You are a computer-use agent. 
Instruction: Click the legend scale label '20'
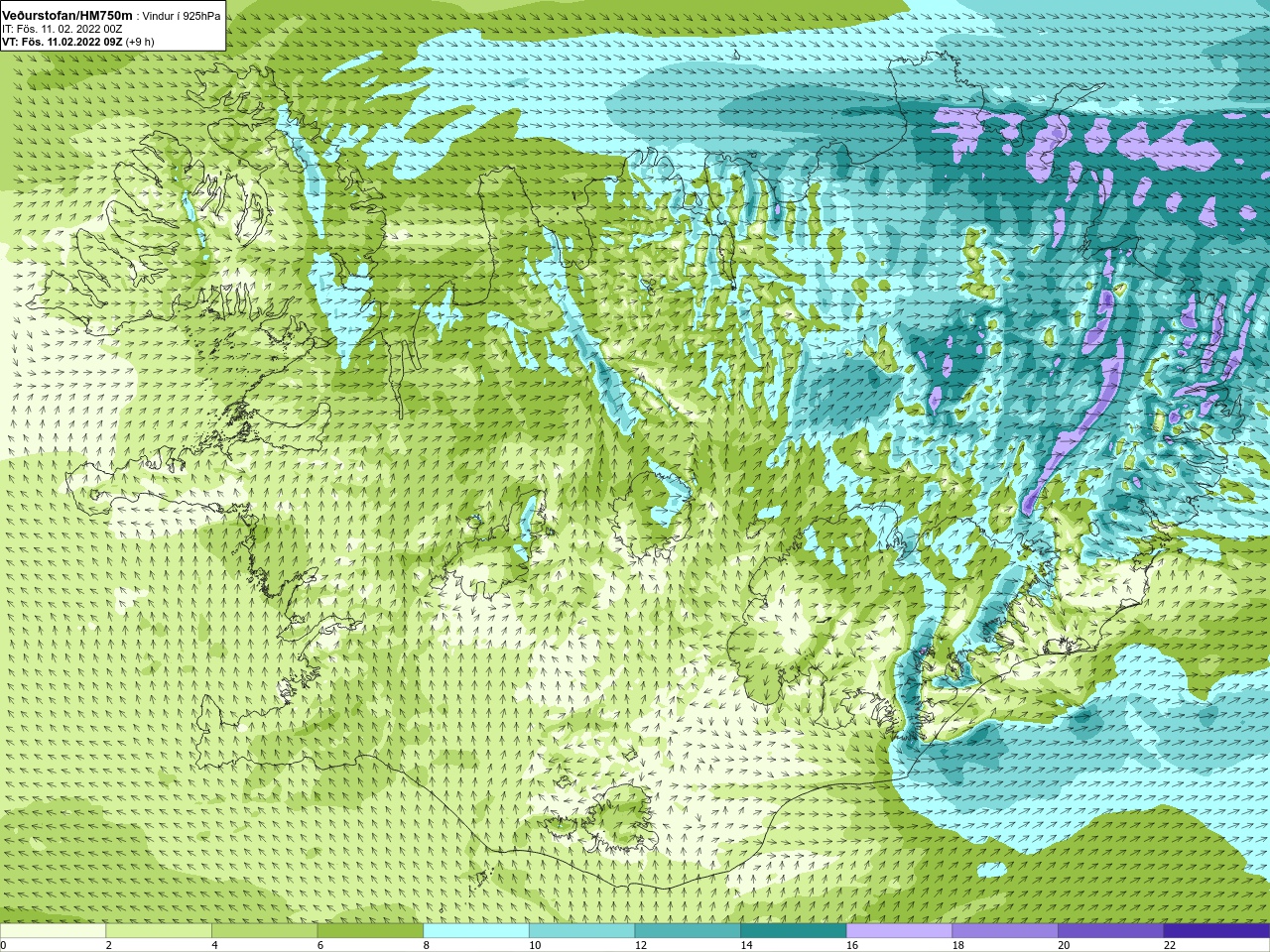tap(1064, 945)
